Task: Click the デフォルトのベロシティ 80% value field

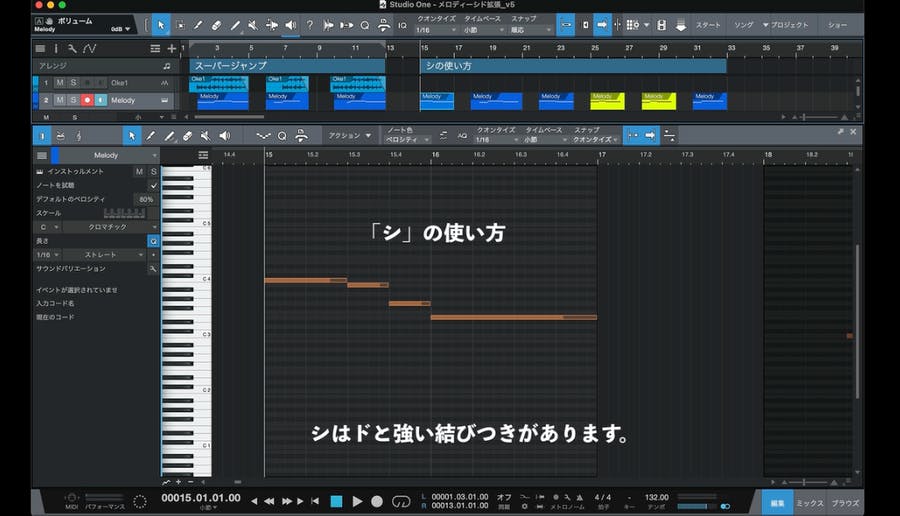Action: 146,200
